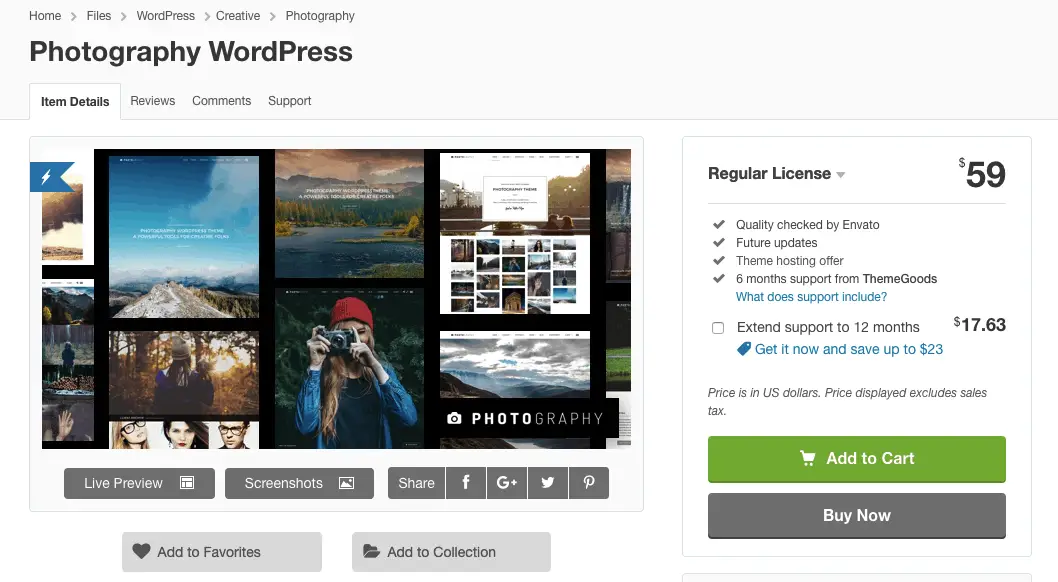Open the Comments tab
Viewport: 1058px width, 582px height.
221,101
